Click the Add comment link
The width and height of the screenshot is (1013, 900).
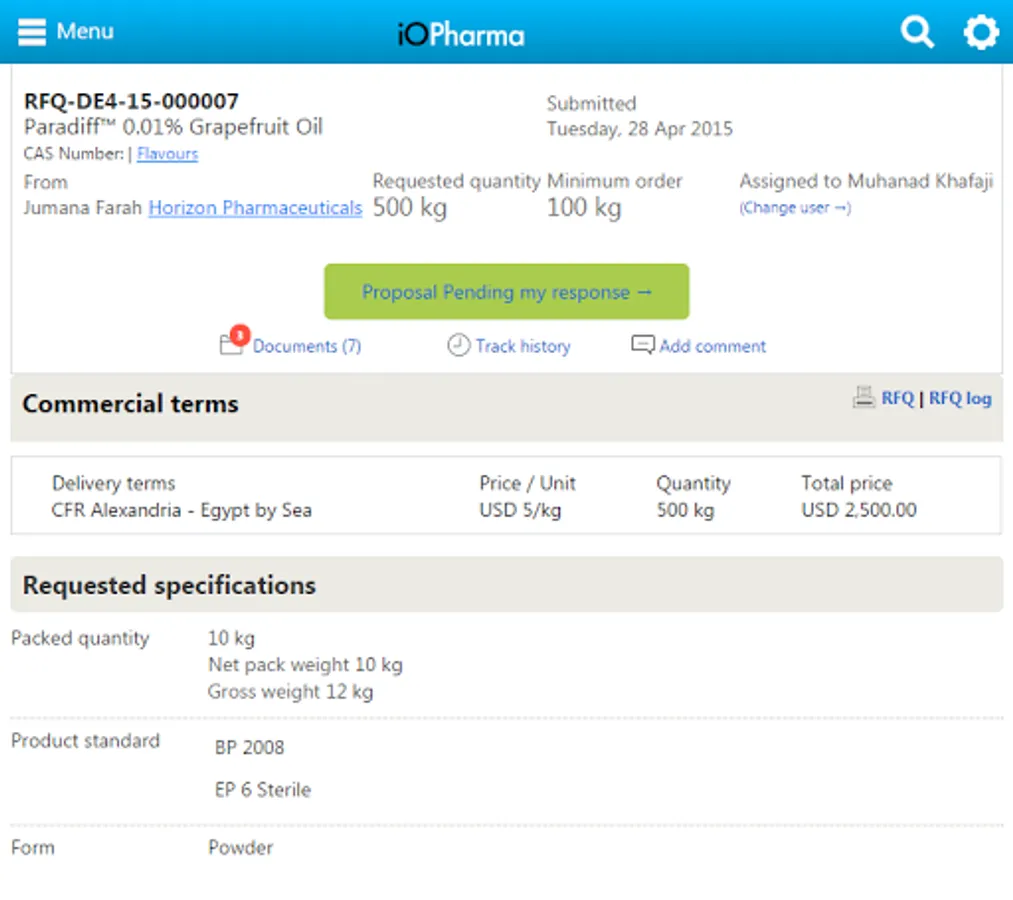click(713, 346)
